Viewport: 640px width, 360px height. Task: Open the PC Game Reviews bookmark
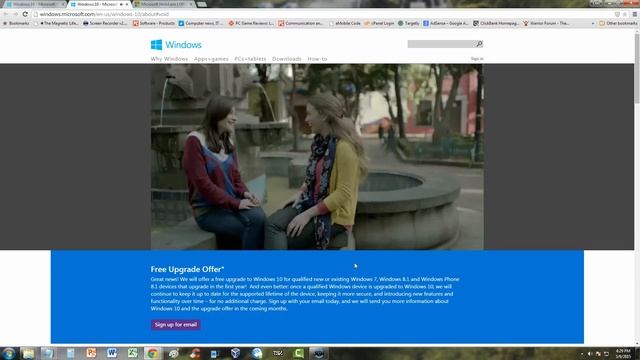[x=251, y=23]
